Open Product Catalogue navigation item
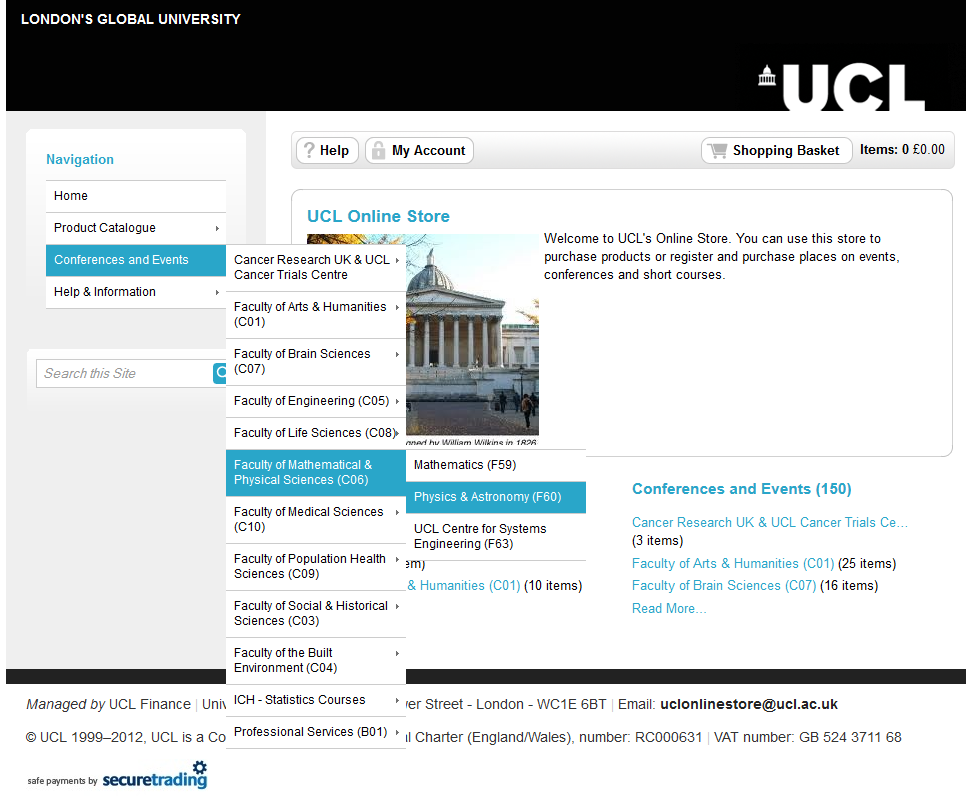 pos(136,228)
